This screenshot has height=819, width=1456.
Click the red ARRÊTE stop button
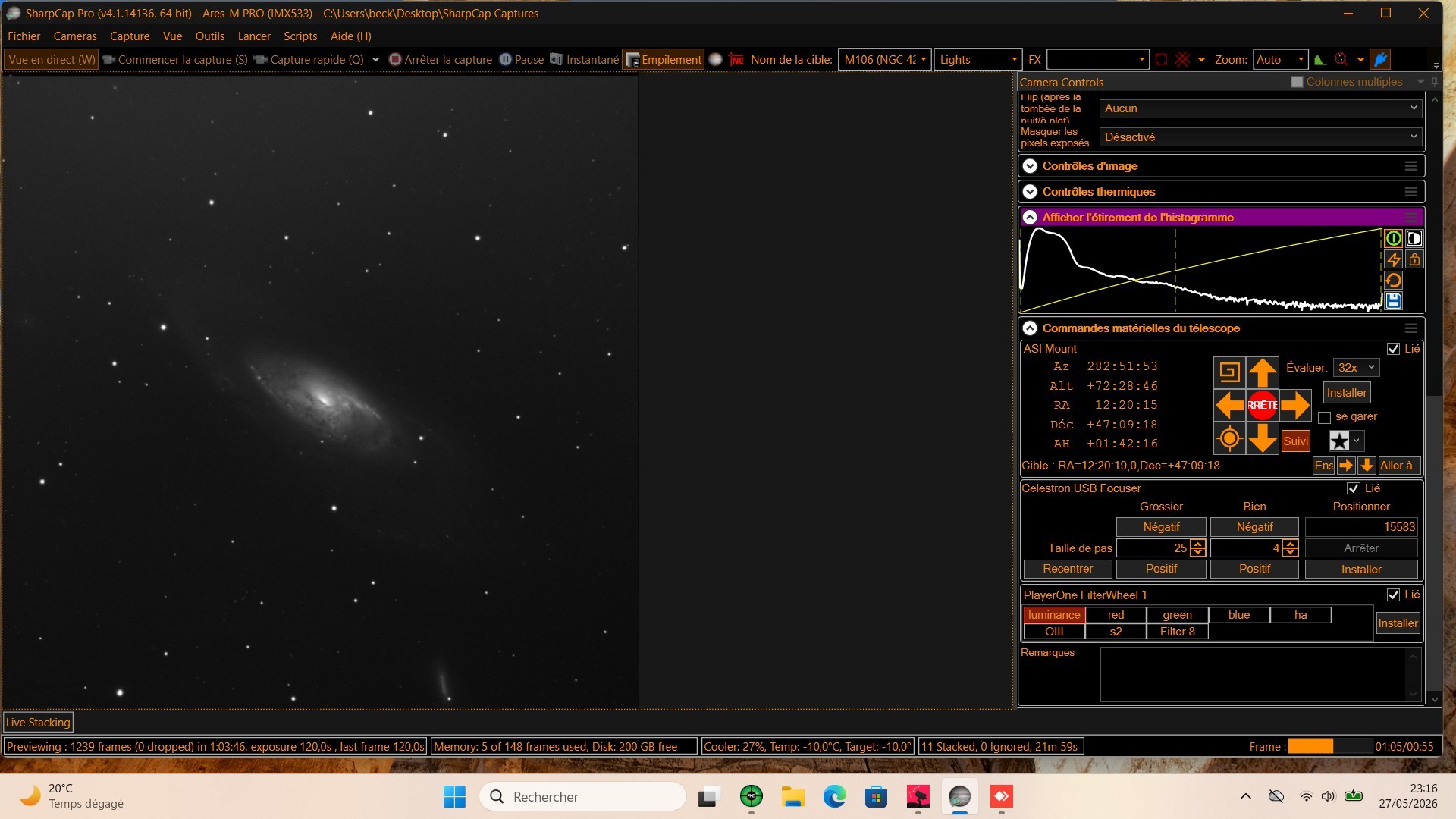tap(1263, 405)
